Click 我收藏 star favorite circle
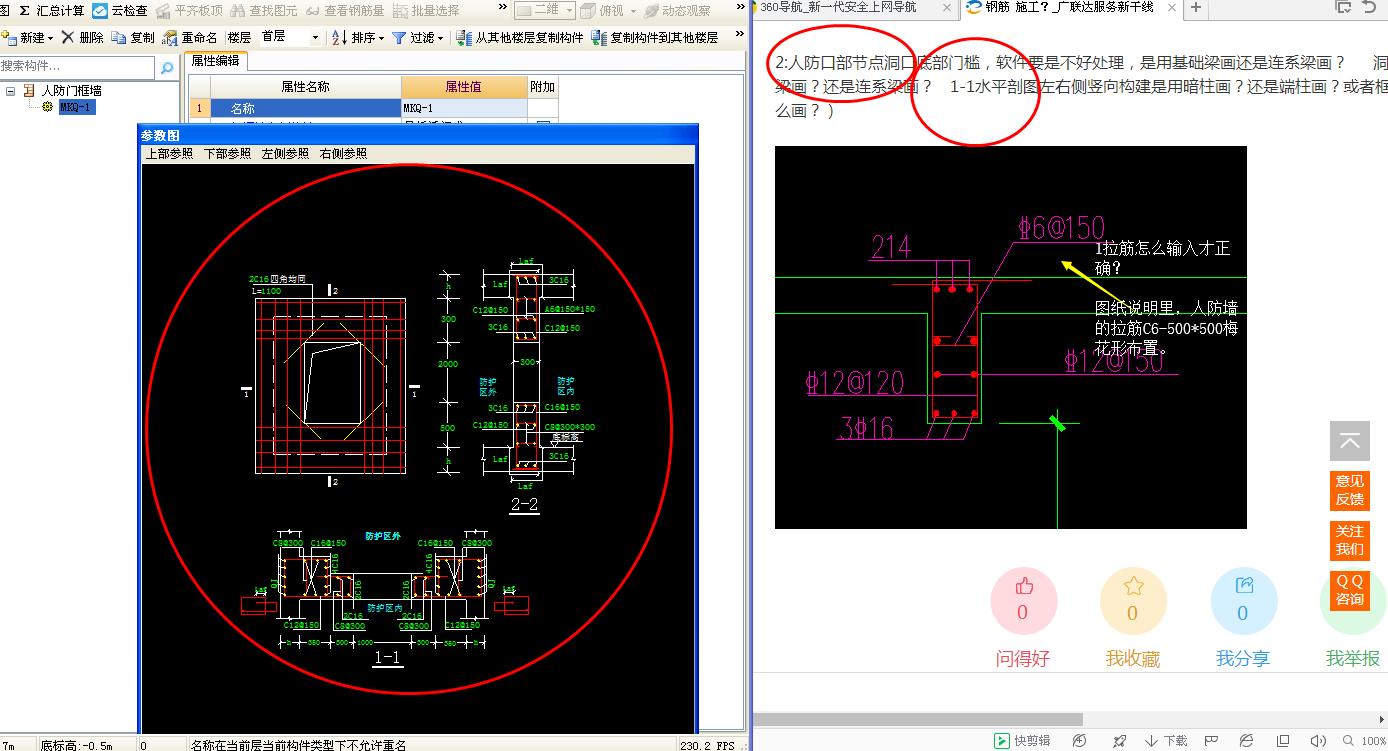This screenshot has width=1388, height=751. [x=1133, y=602]
